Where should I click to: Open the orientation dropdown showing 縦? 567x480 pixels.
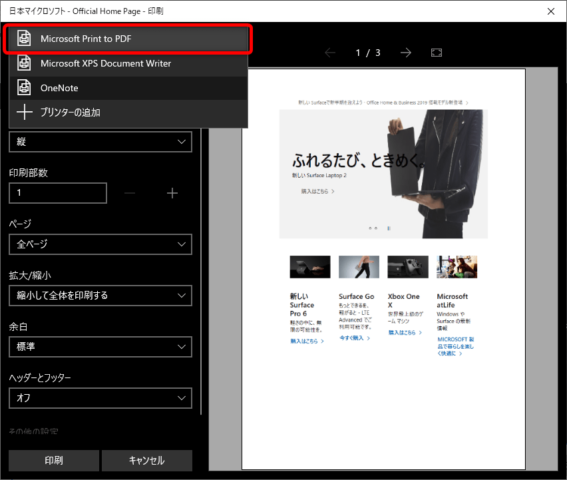coord(101,141)
